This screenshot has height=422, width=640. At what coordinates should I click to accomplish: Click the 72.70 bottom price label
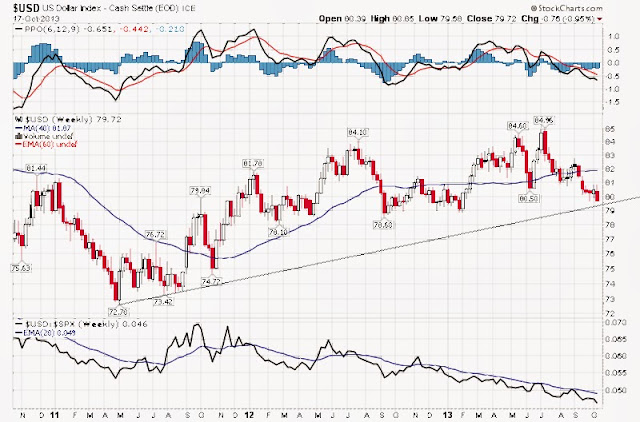(118, 312)
